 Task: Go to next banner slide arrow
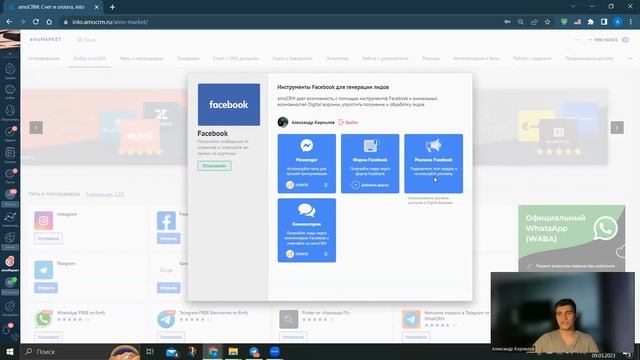617,128
